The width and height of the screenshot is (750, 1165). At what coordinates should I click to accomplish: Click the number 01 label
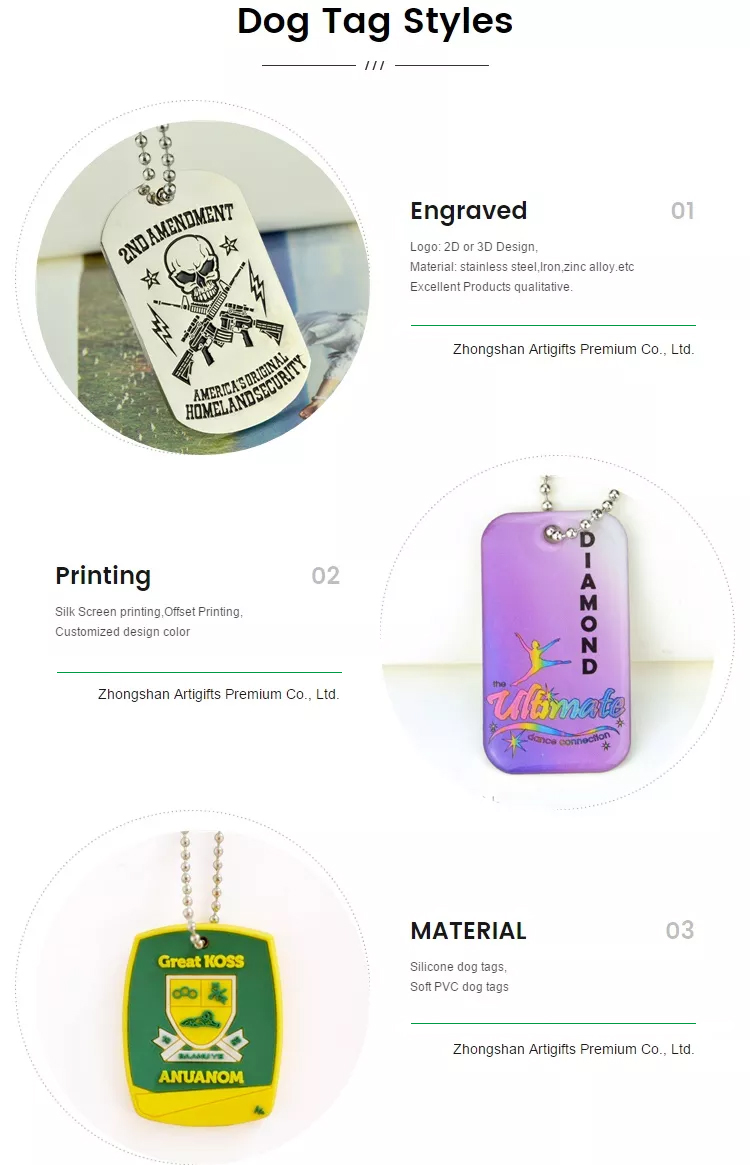click(x=682, y=211)
